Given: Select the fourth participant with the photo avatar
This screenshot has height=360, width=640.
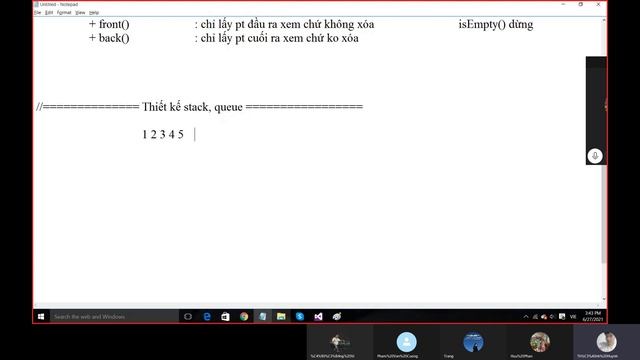Looking at the screenshot, I should pyautogui.click(x=540, y=343).
